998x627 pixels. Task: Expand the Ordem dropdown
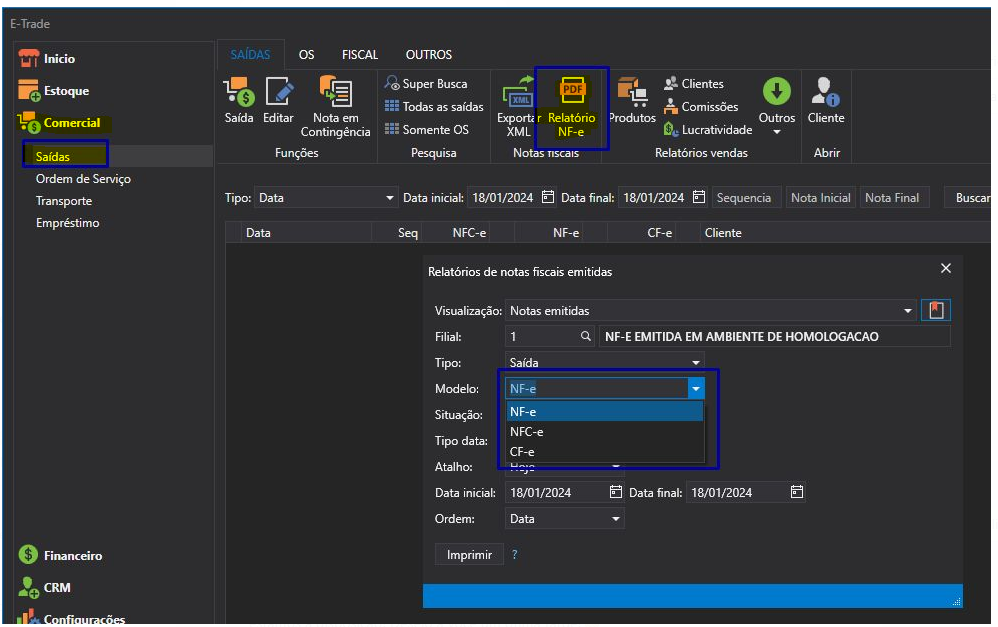[616, 519]
